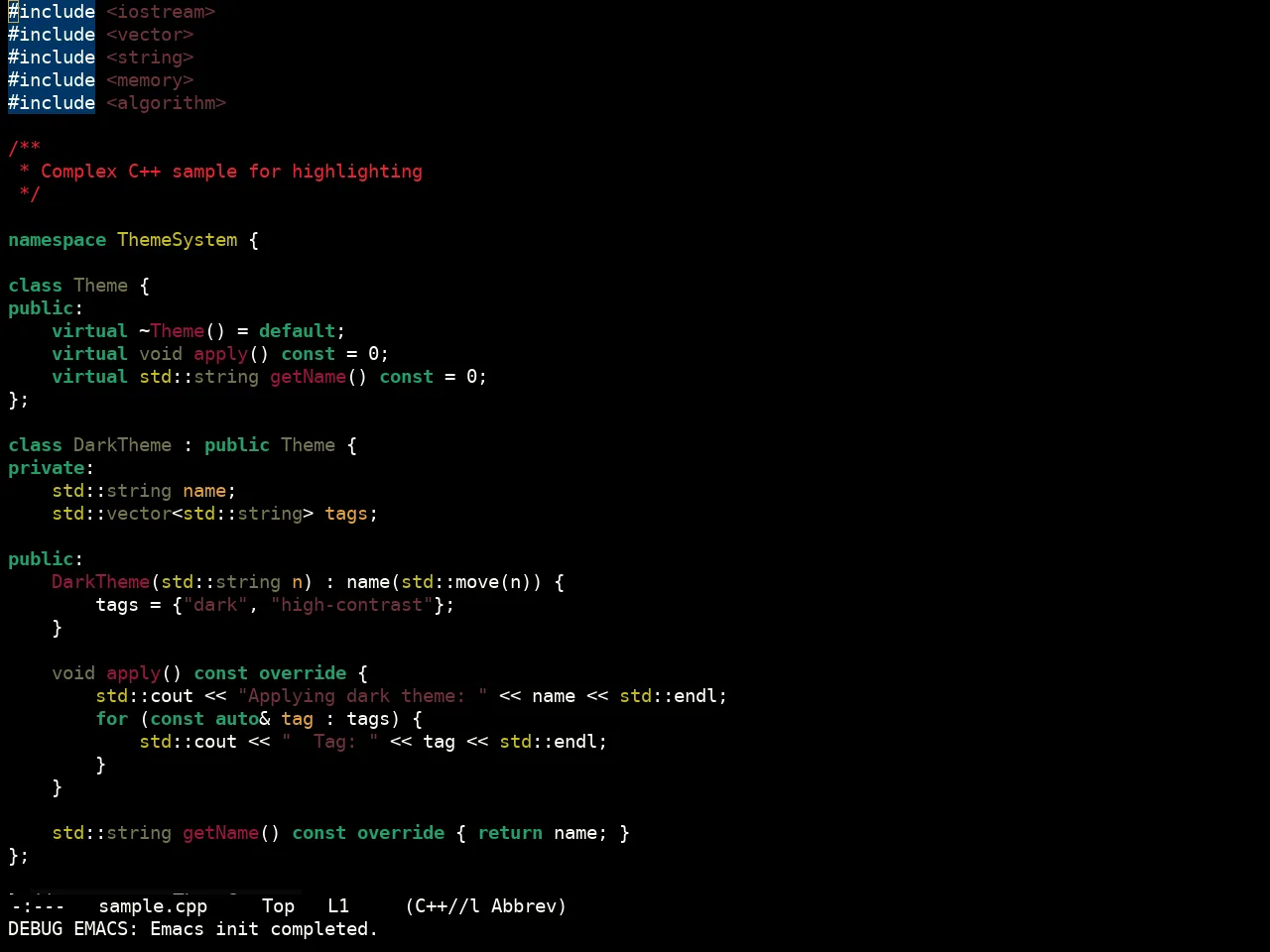This screenshot has width=1270, height=952.
Task: Click the 'tags' member variable declaration
Action: pos(346,514)
